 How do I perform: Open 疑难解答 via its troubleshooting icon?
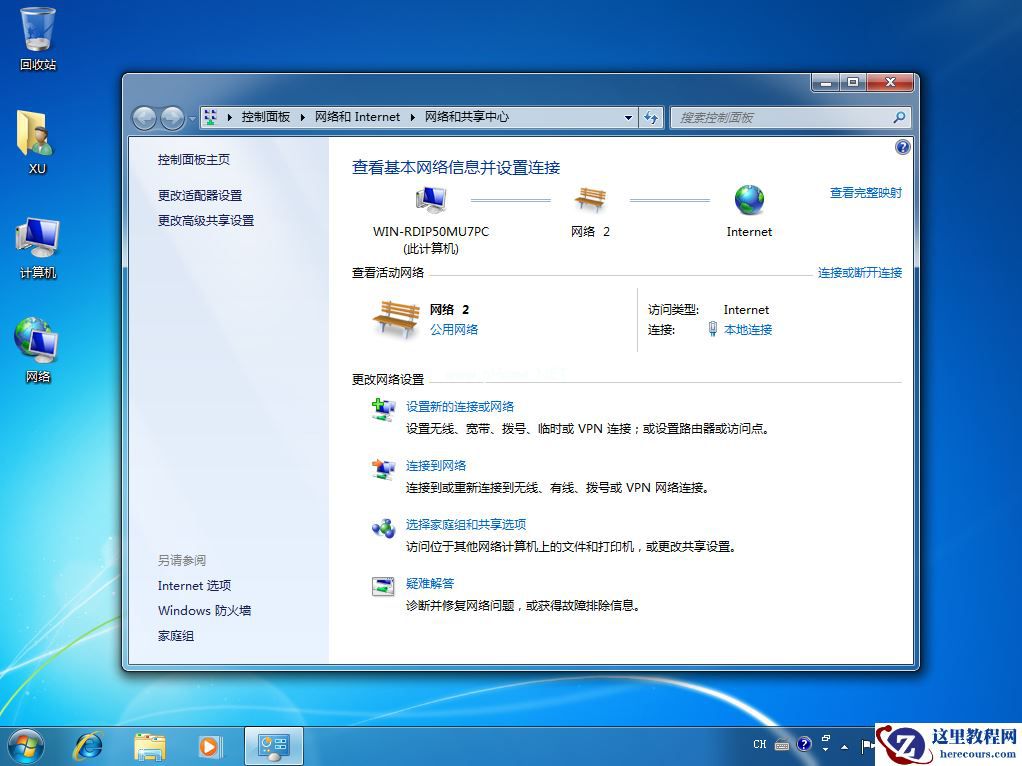coord(383,586)
